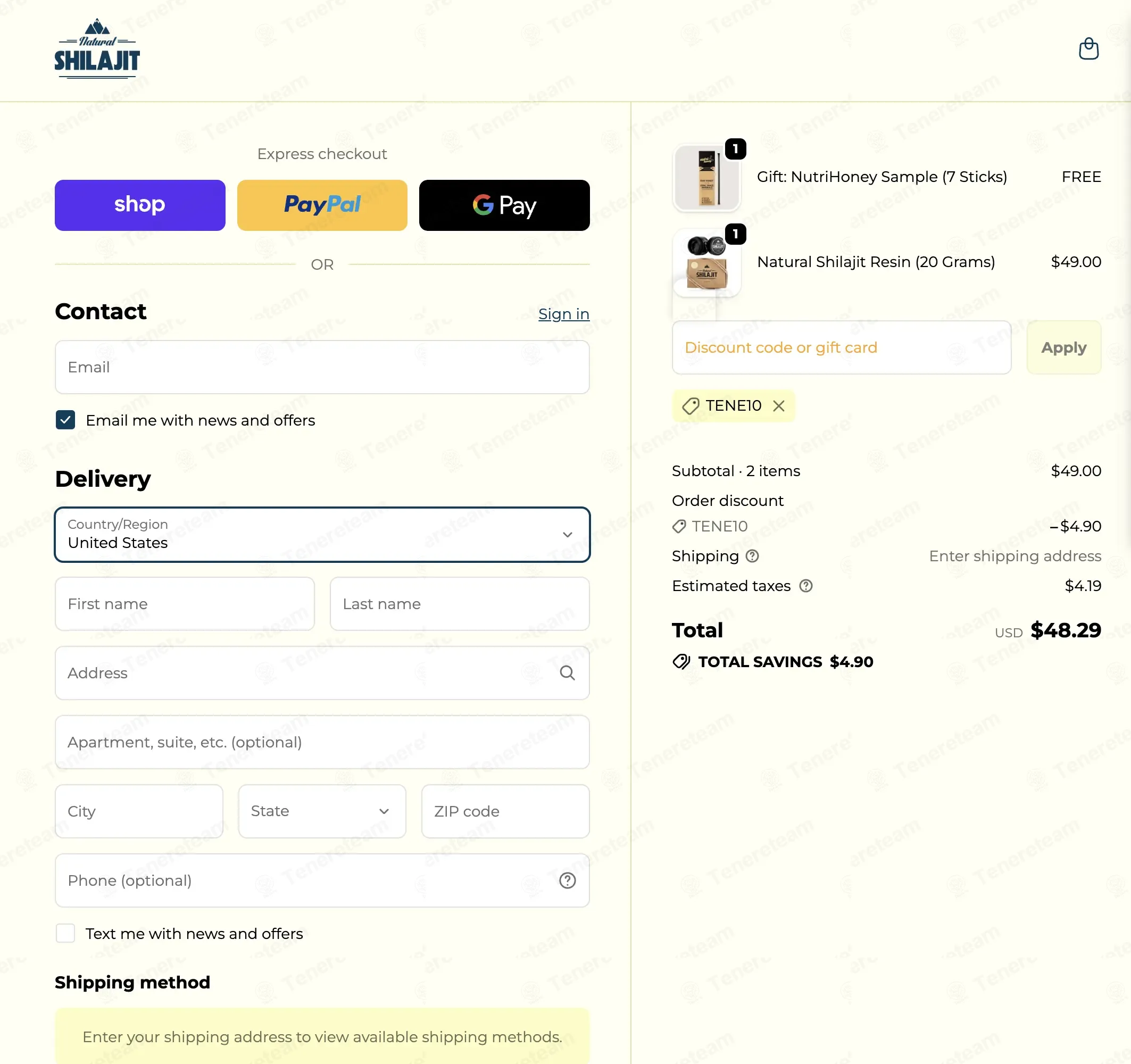Choose PayPal express checkout
The image size is (1131, 1064).
tap(322, 205)
